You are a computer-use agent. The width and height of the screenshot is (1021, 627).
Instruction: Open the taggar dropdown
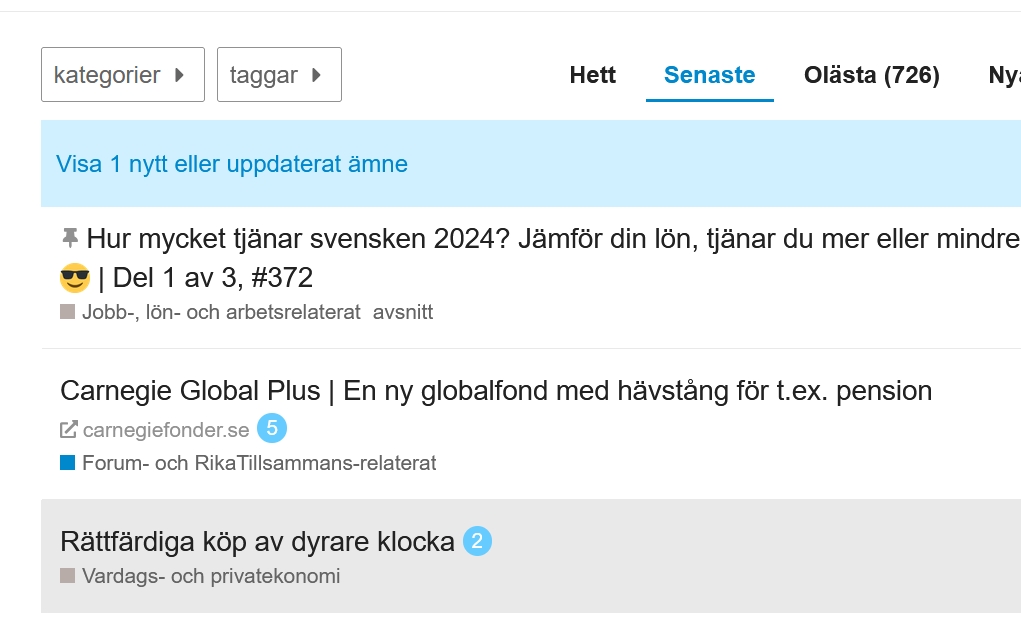pyautogui.click(x=279, y=75)
